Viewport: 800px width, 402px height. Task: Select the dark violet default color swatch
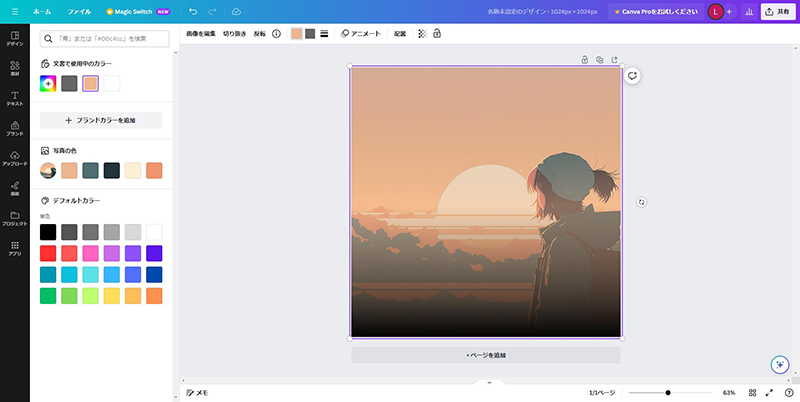pyautogui.click(x=154, y=254)
